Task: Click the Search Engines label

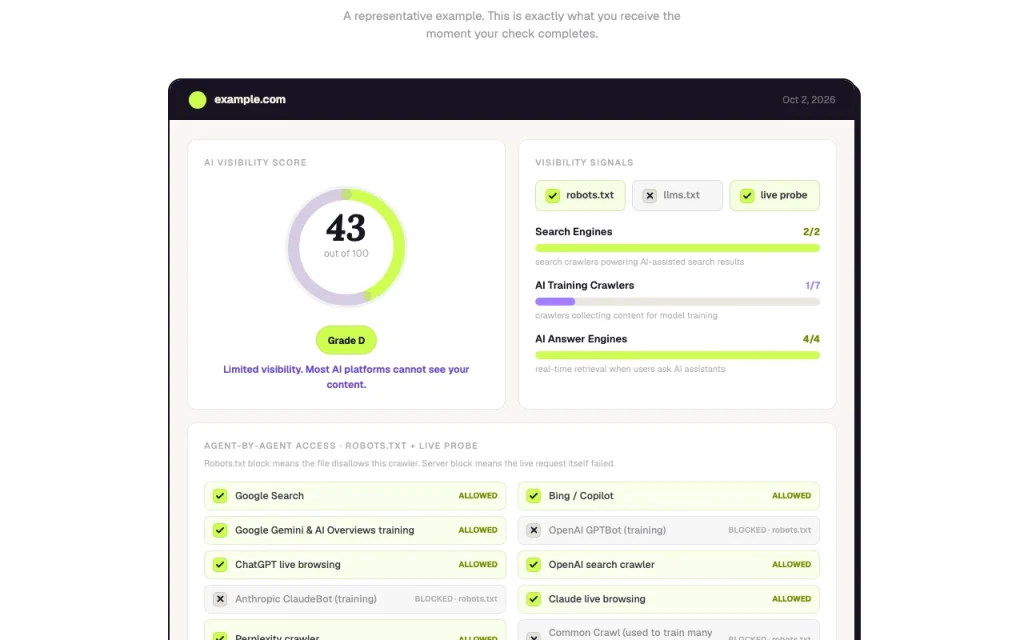Action: click(x=573, y=232)
